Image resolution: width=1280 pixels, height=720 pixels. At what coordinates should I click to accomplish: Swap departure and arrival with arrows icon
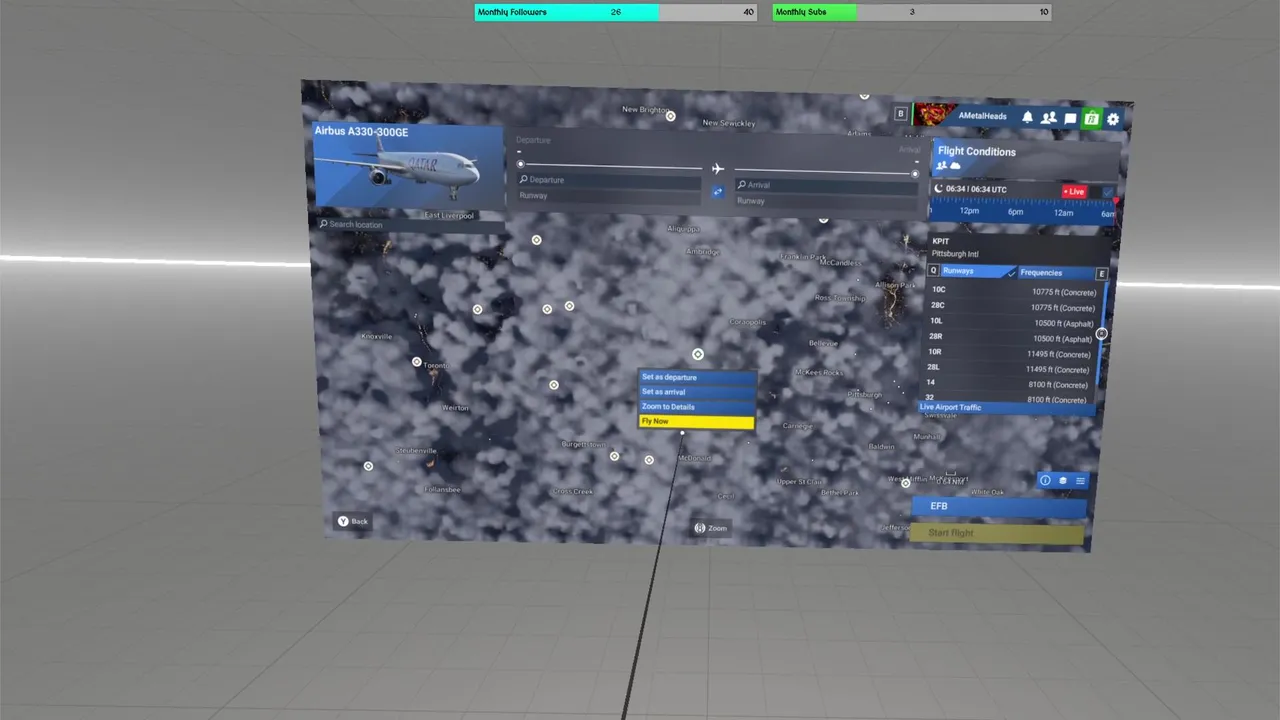717,191
